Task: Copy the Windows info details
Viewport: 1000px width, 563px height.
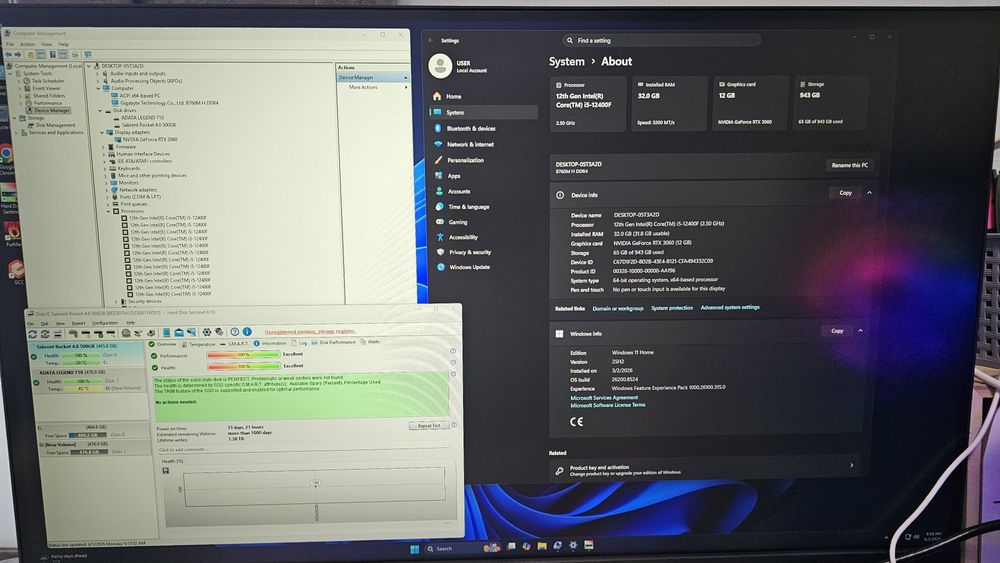Action: pyautogui.click(x=837, y=331)
